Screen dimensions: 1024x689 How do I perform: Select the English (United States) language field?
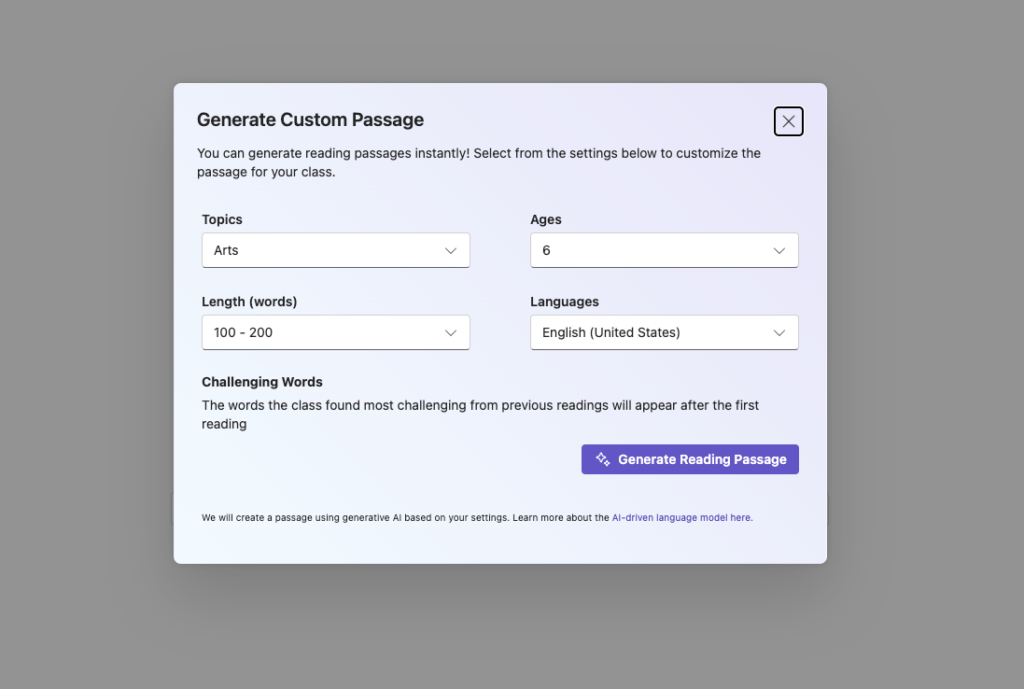tap(663, 332)
